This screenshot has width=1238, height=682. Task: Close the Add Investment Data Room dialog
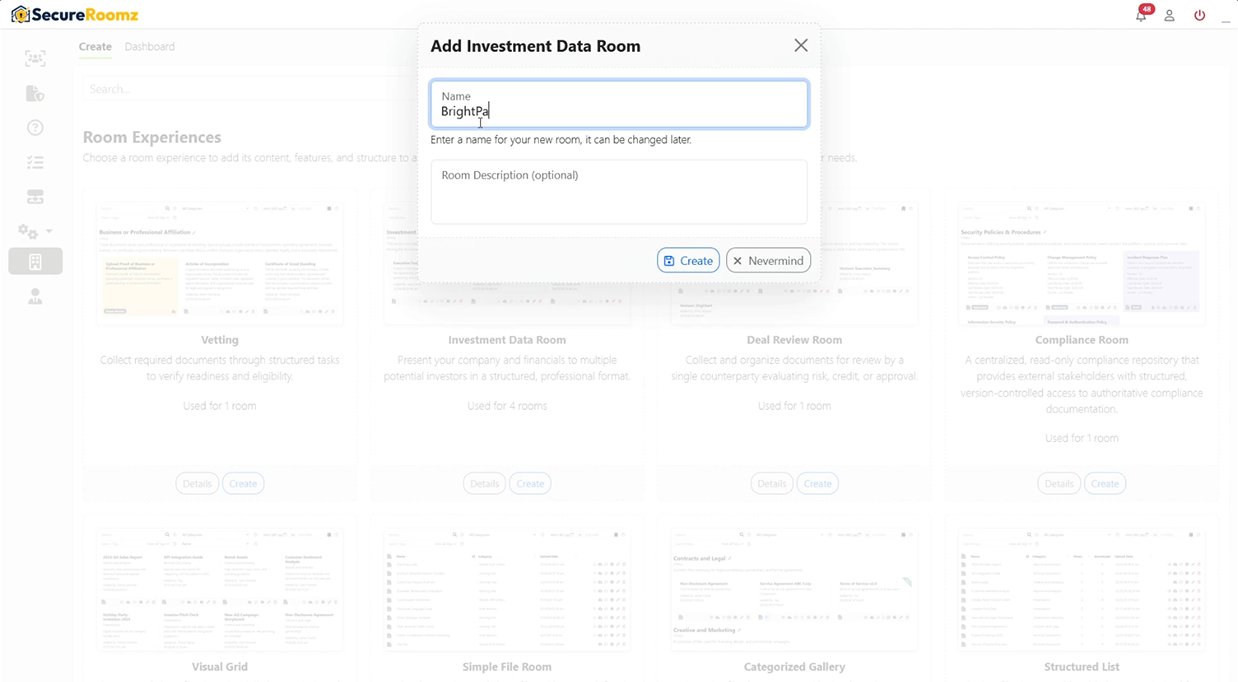point(801,45)
